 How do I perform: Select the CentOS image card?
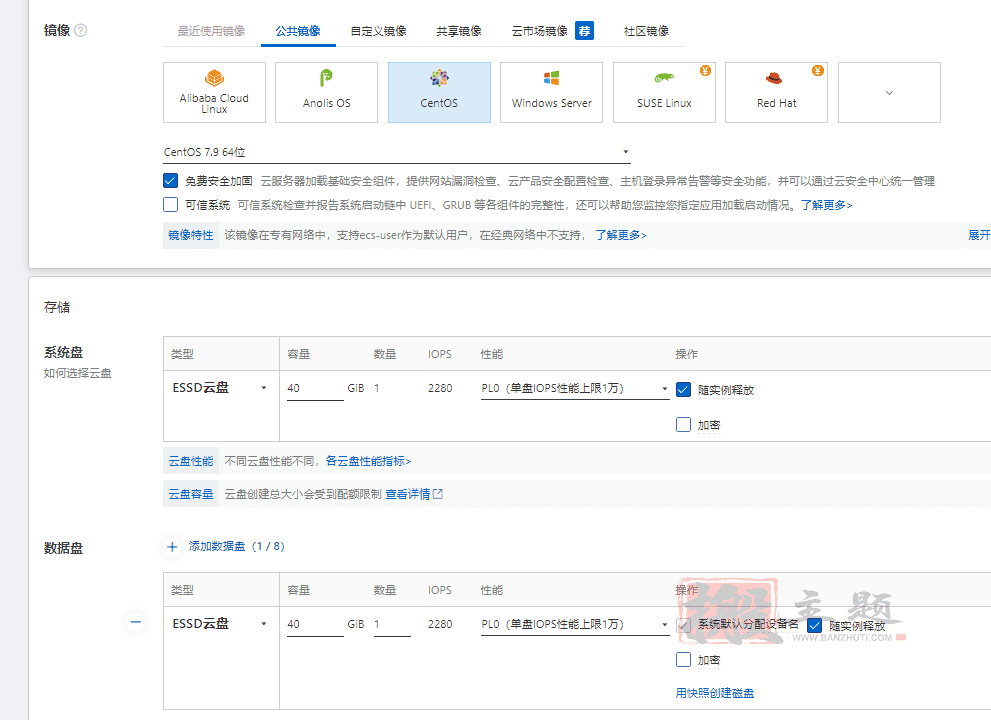coord(439,92)
